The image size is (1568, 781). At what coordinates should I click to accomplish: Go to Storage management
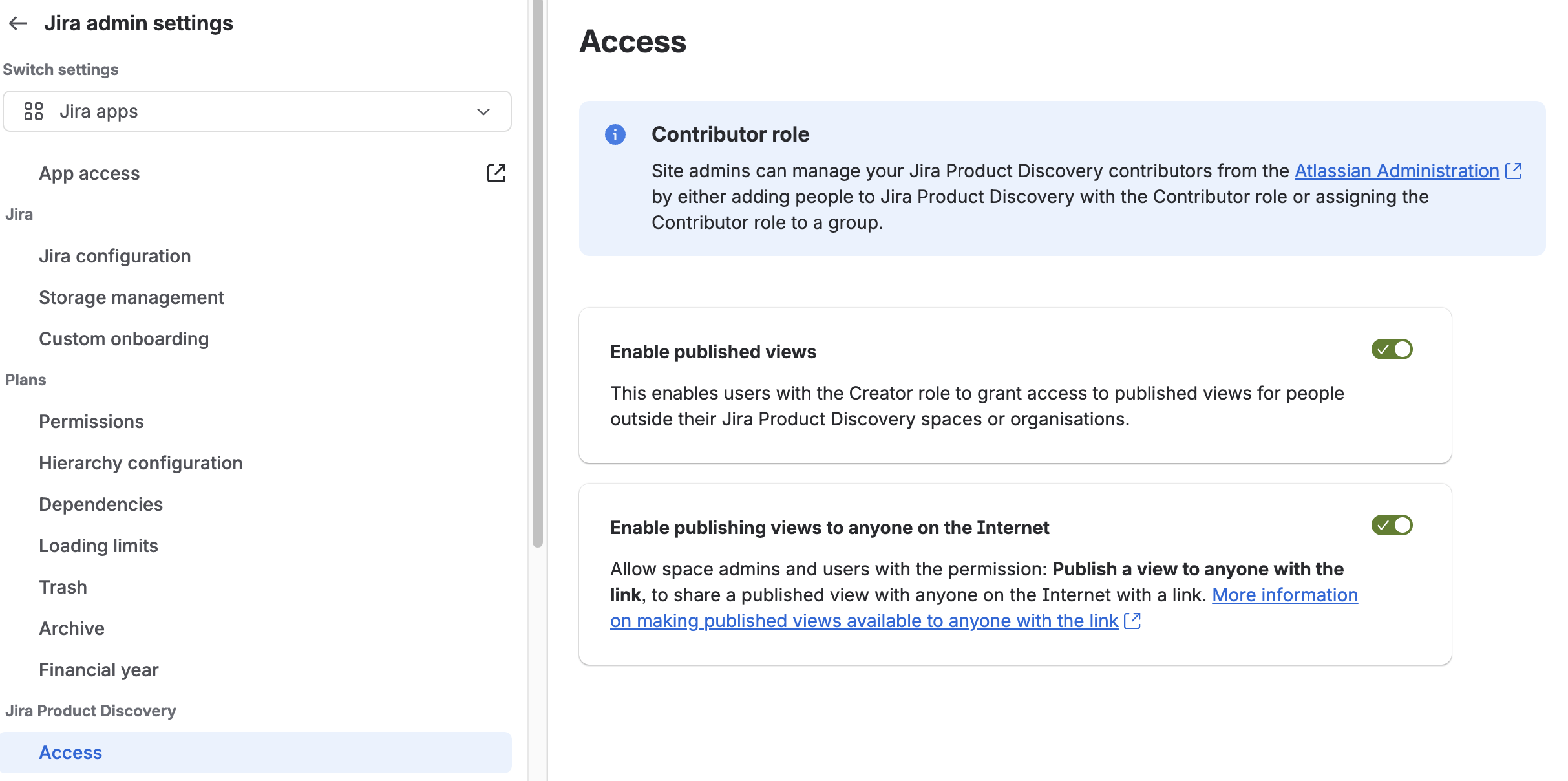tap(131, 297)
